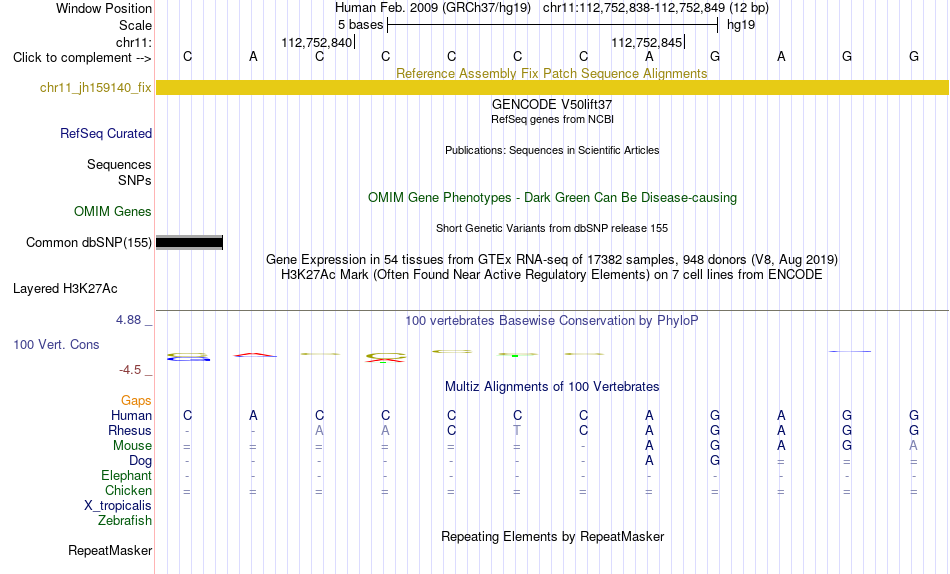Click the hg19 label beside scale bar
Image resolution: width=950 pixels, height=574 pixels.
coord(740,25)
